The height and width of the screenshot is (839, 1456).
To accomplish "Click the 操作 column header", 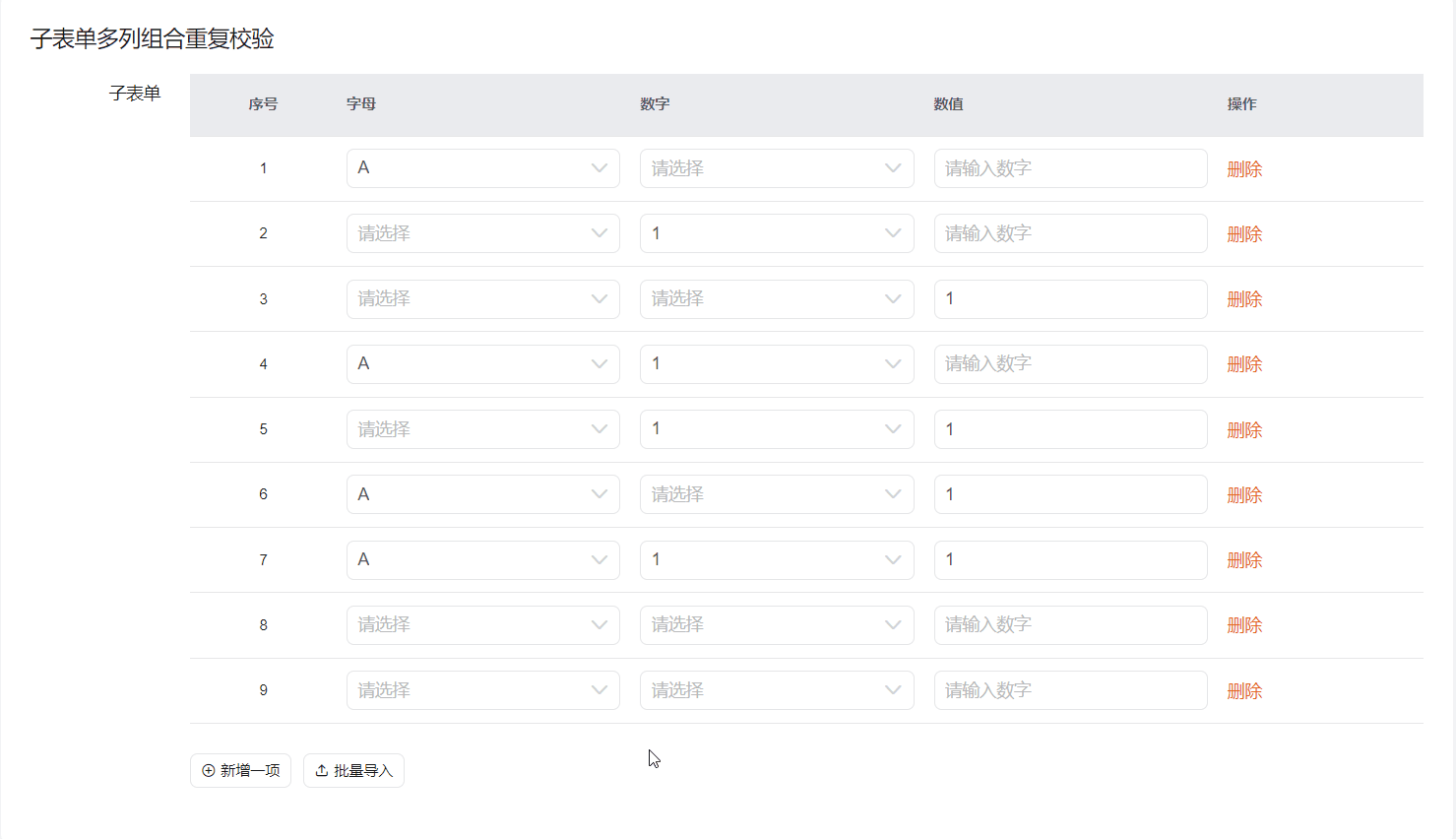I will point(1242,103).
